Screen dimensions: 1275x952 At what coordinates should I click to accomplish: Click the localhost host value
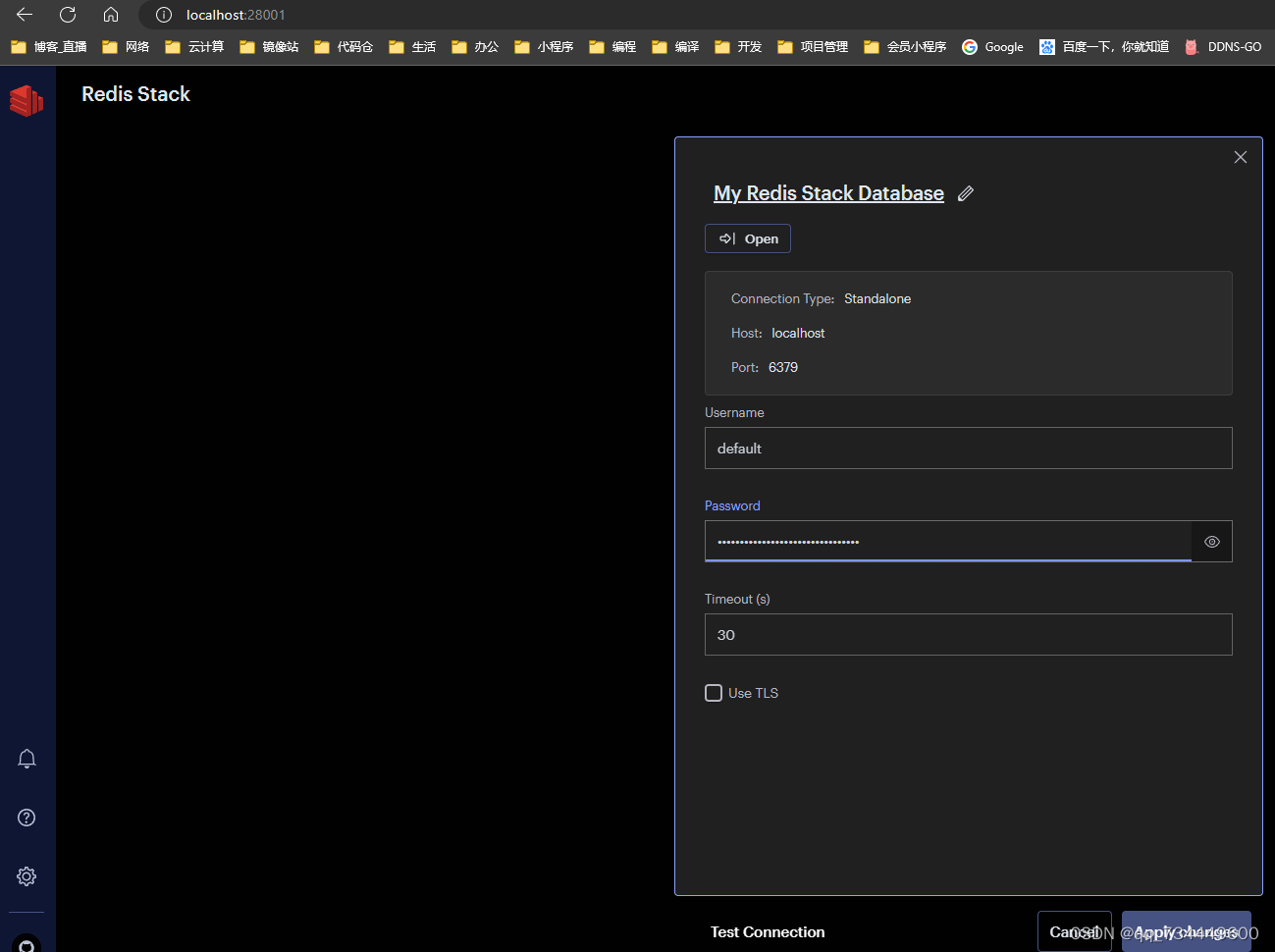click(798, 333)
